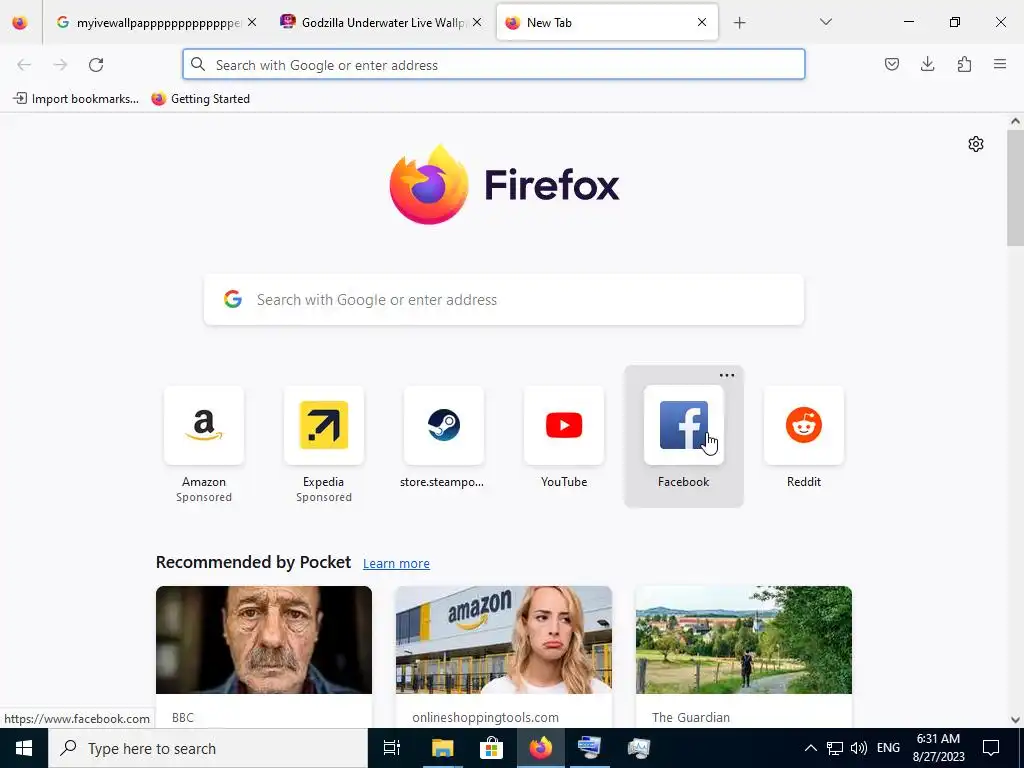Open the Learn more Pocket link
The height and width of the screenshot is (768, 1024).
coord(396,564)
